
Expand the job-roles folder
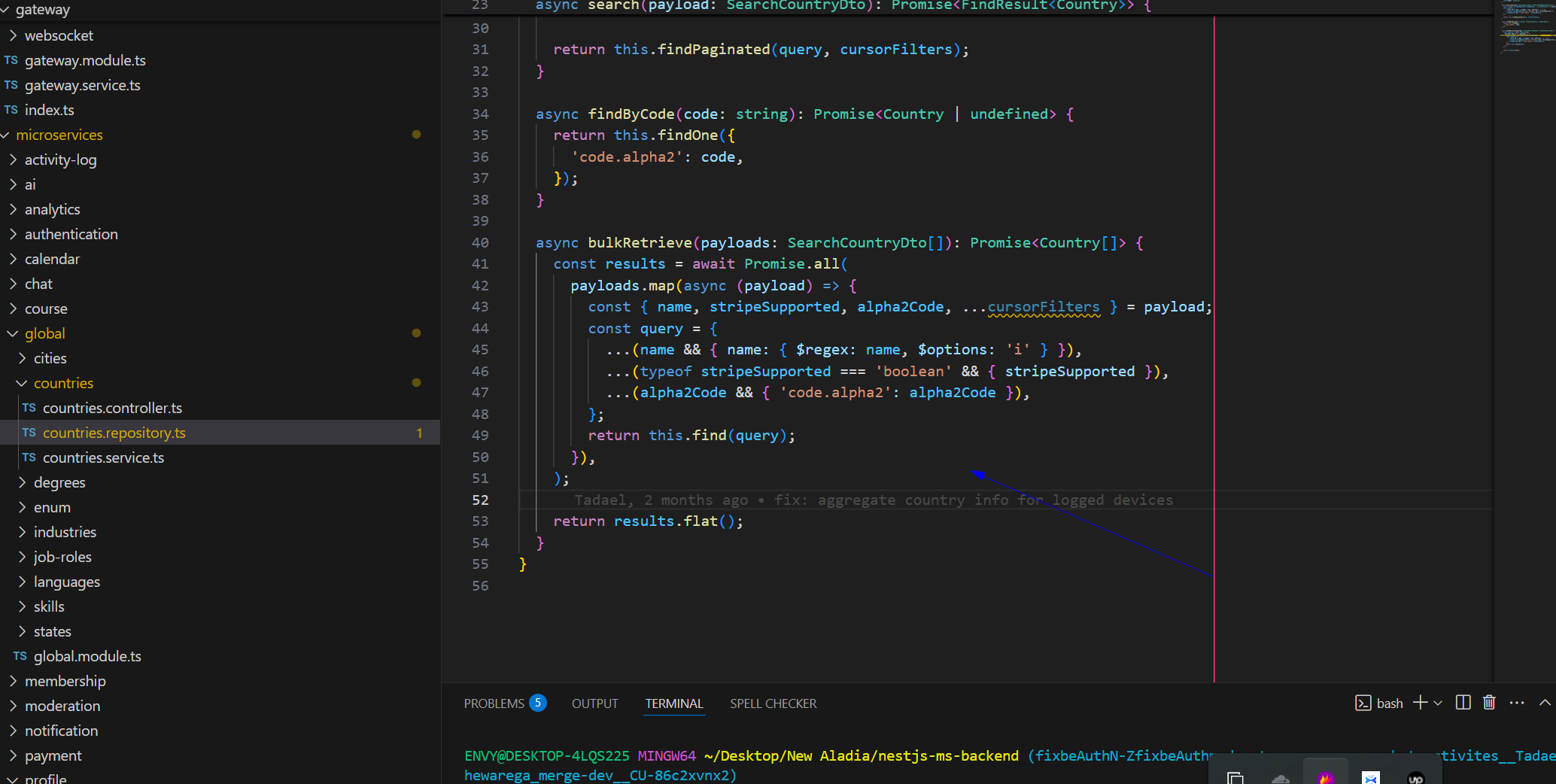point(62,557)
